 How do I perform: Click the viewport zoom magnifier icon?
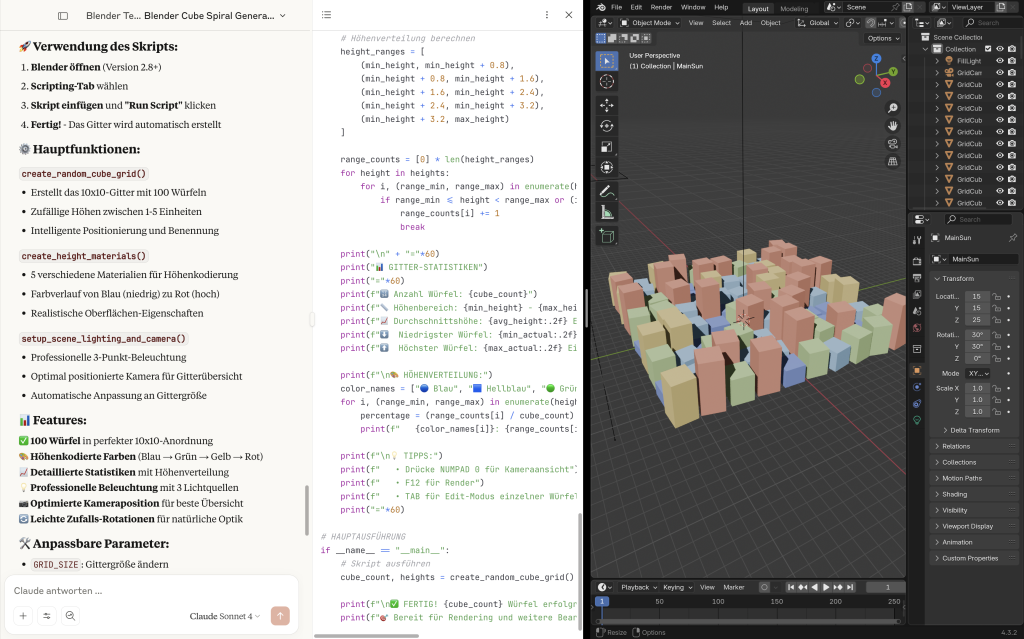pos(893,108)
